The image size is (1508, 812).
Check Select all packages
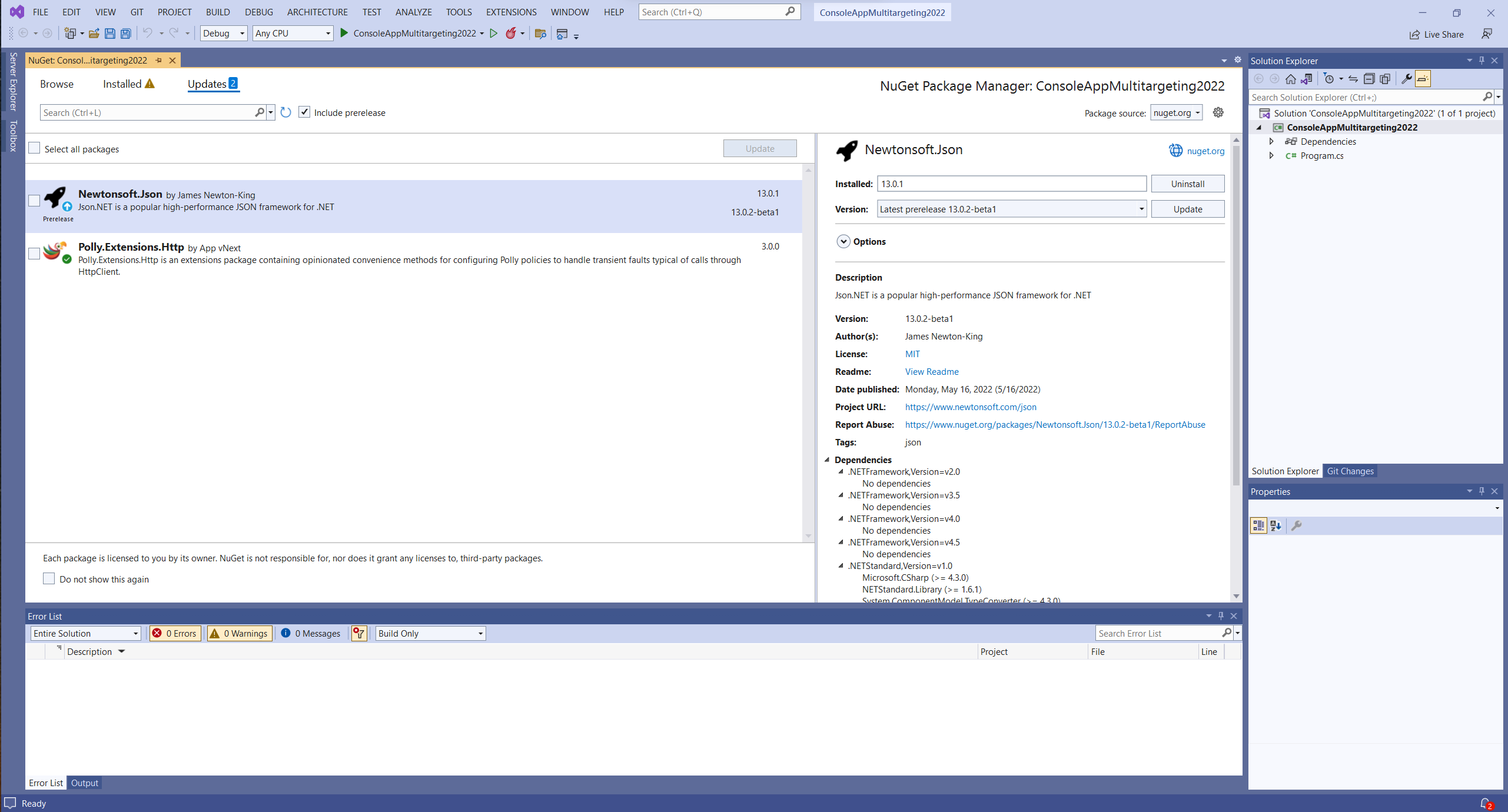click(x=35, y=148)
